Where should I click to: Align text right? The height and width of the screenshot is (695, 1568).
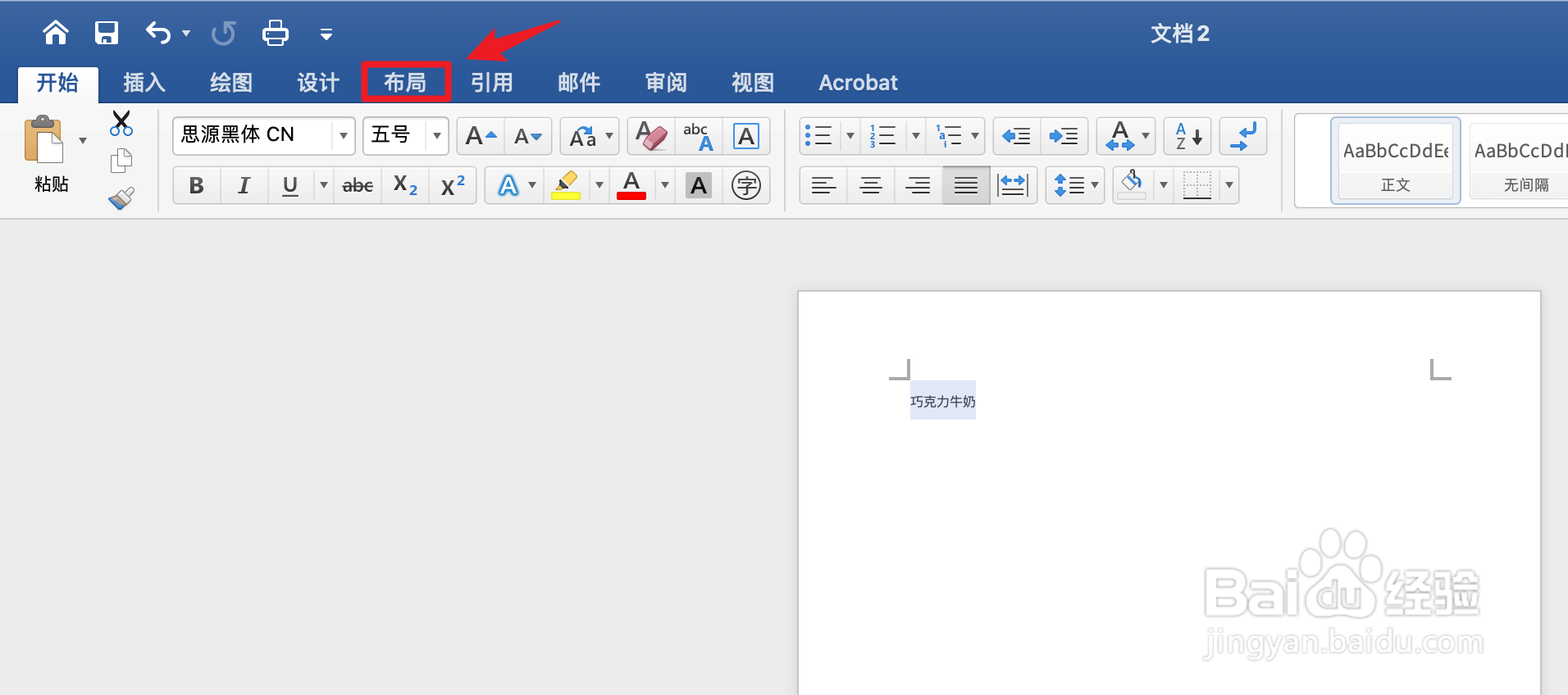pyautogui.click(x=918, y=185)
